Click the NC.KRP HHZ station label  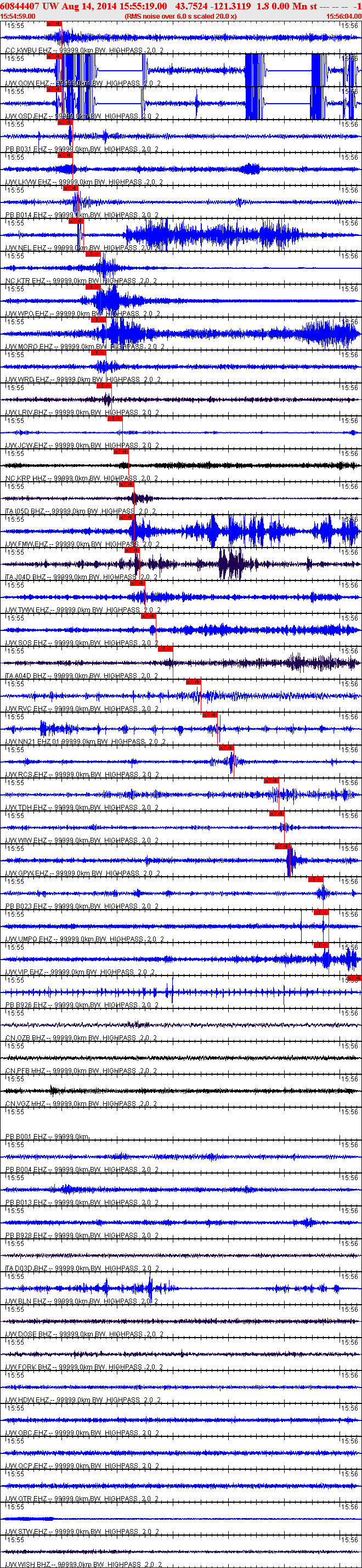82,478
